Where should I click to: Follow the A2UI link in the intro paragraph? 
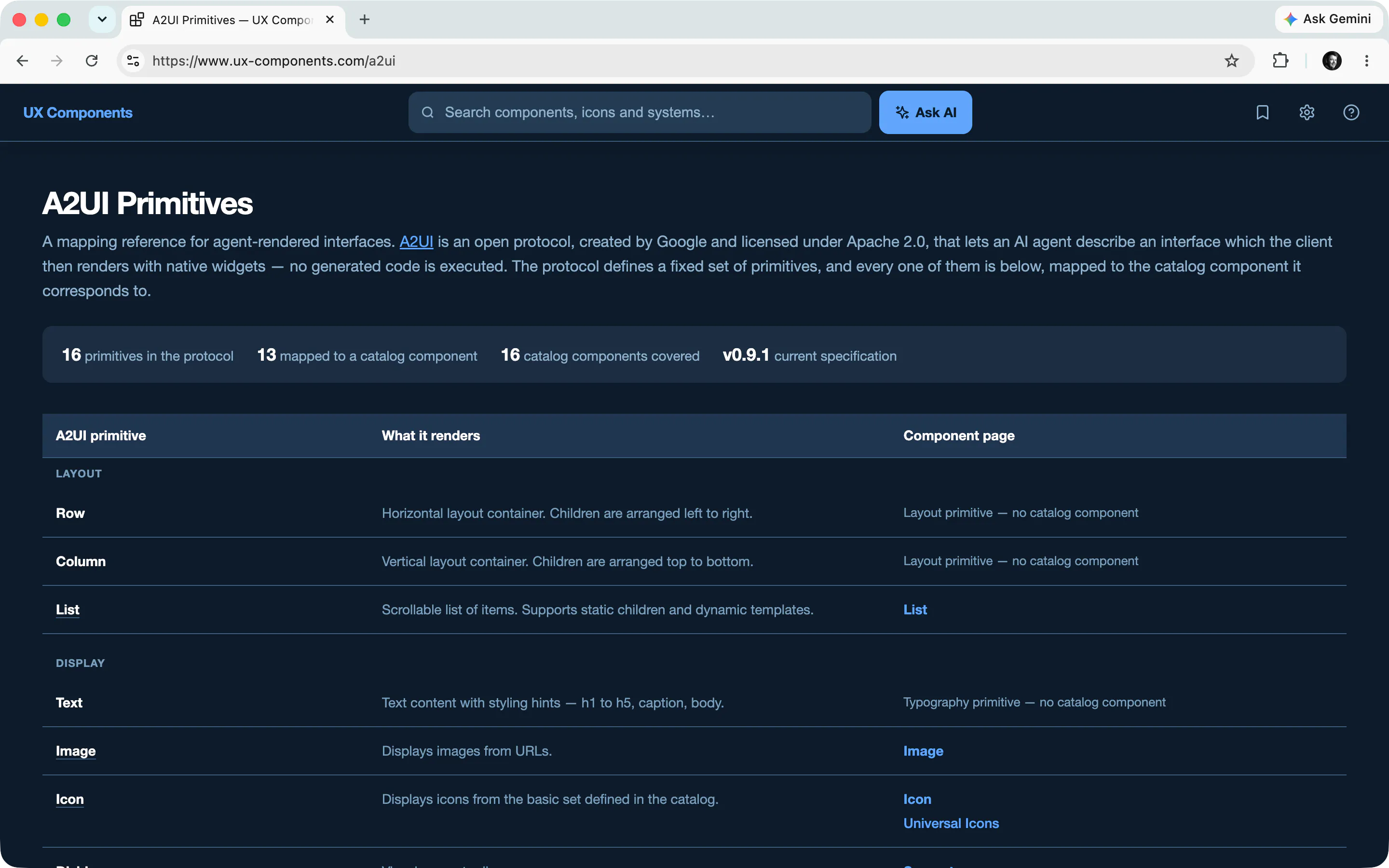point(416,242)
